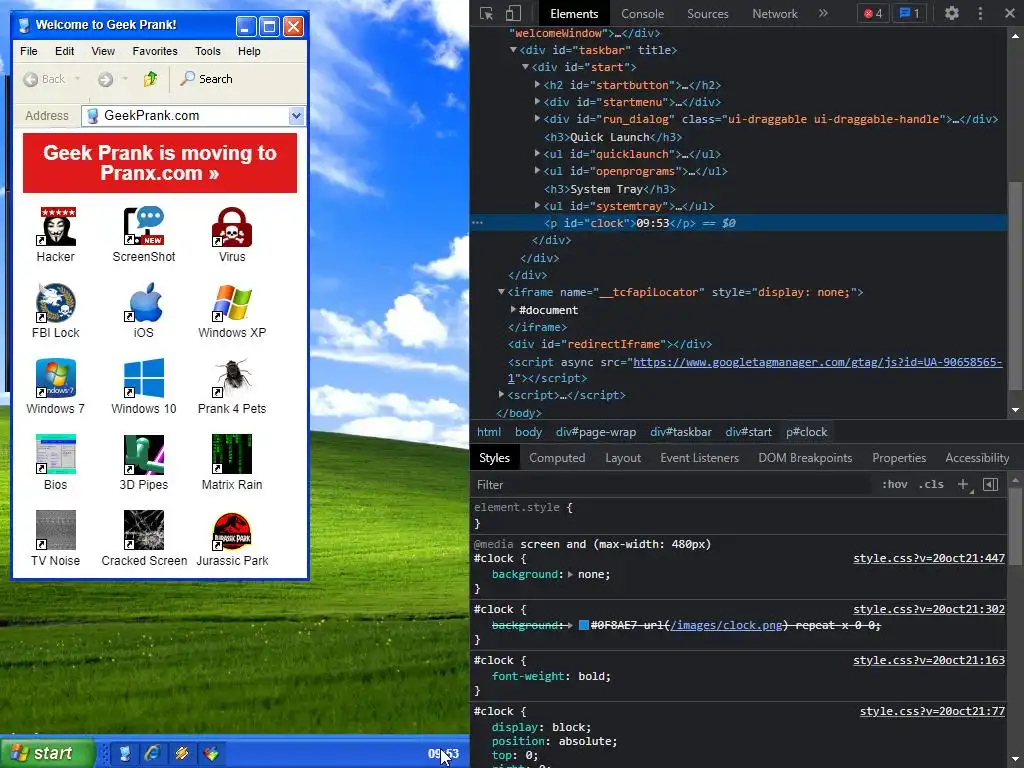Open the Bios icon
The image size is (1024, 768).
[56, 455]
